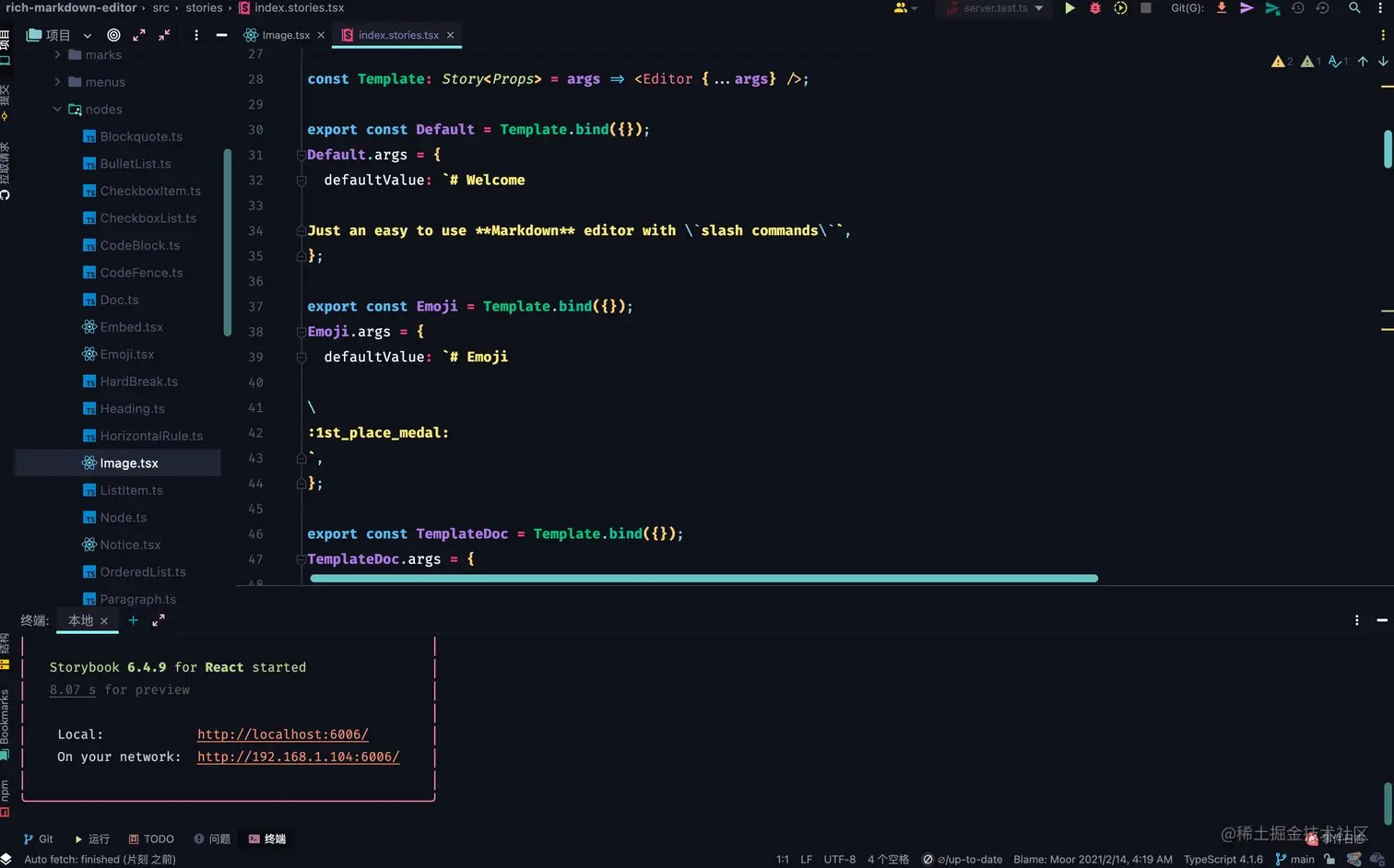
Task: Open CodeFence.ts in the file tree
Action: [133, 273]
